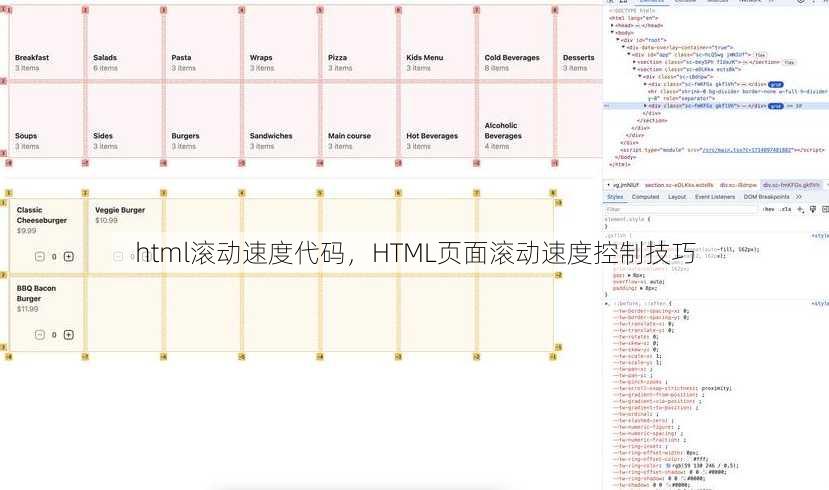Decrease Classic Cheeseburger quantity with minus icon
Image resolution: width=829 pixels, height=490 pixels.
point(40,256)
